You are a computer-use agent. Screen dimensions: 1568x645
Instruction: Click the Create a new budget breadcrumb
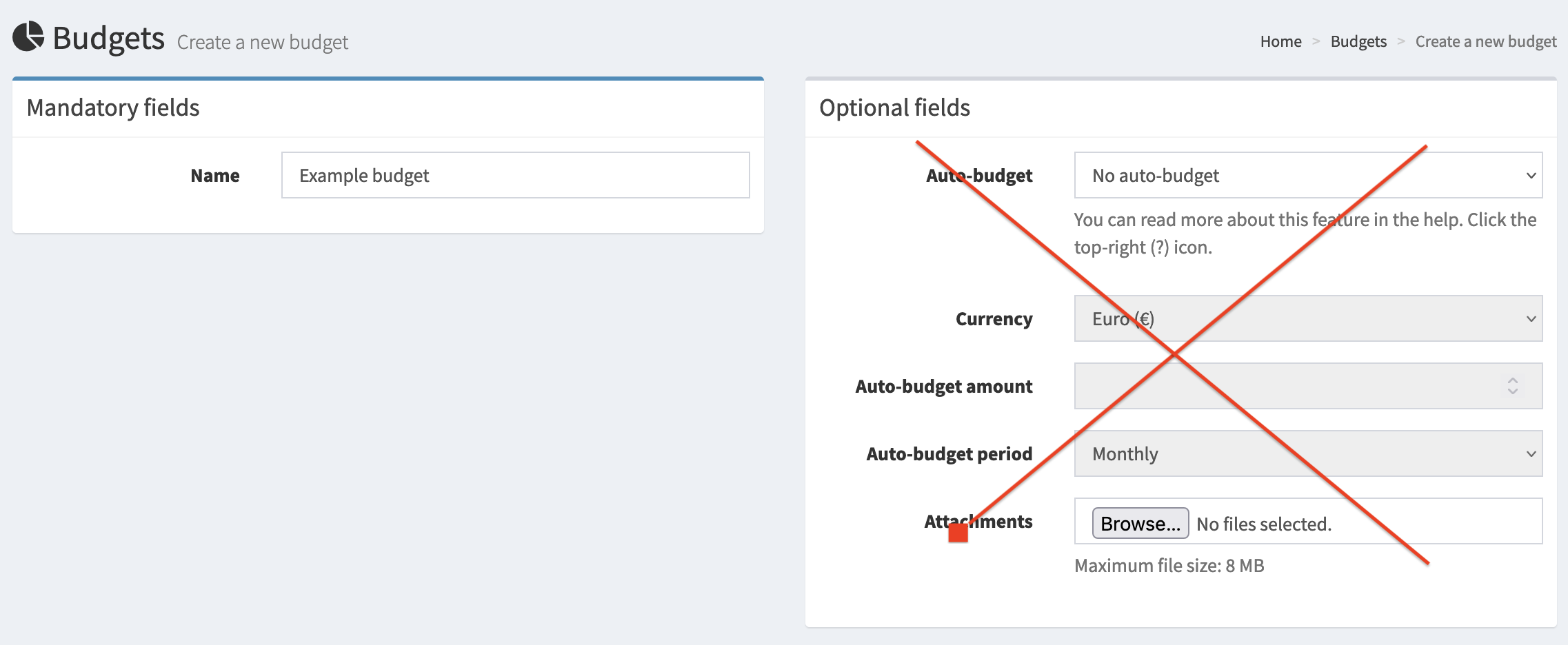pyautogui.click(x=1485, y=41)
